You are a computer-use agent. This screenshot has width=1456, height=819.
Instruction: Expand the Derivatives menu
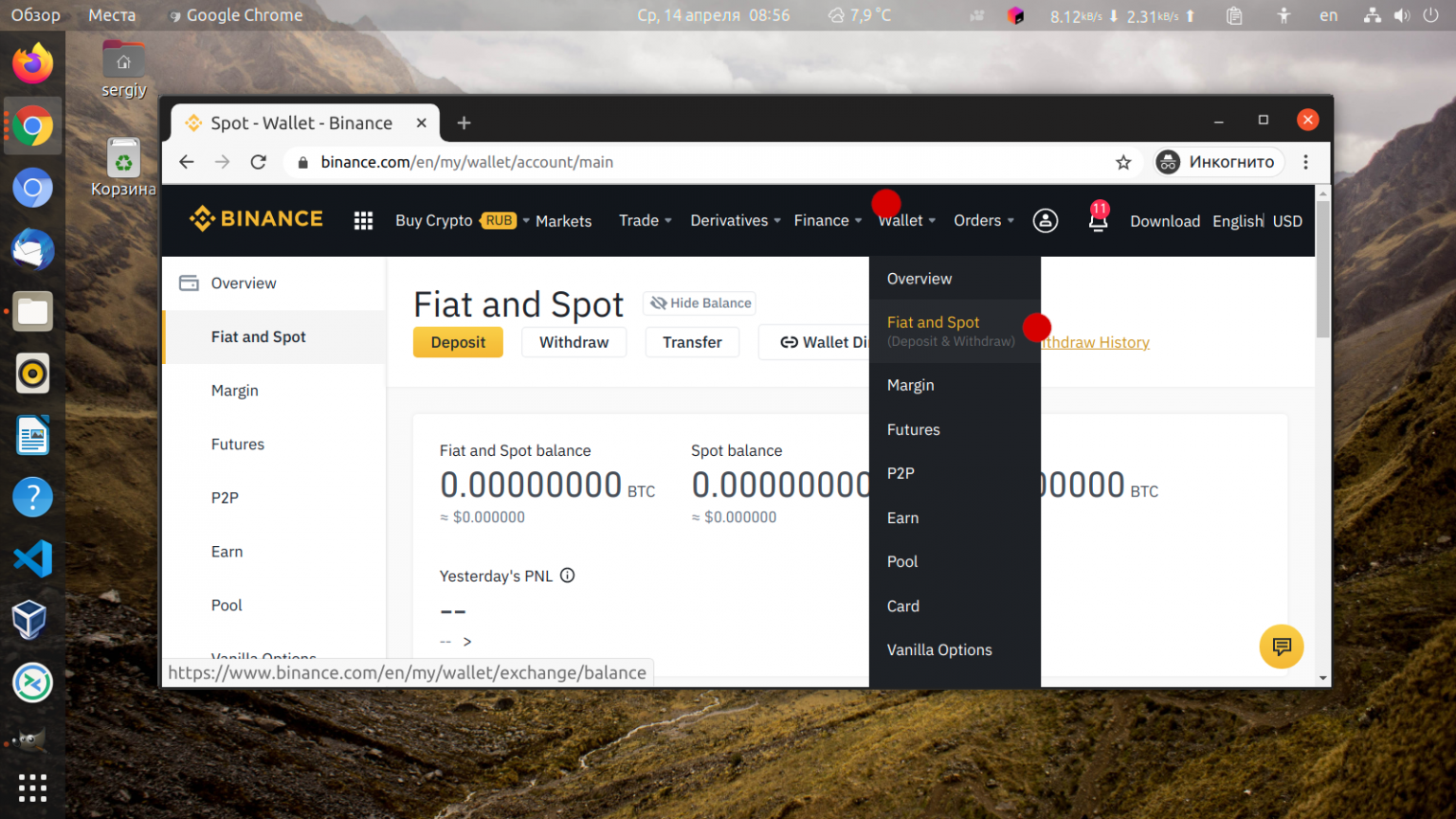pos(736,221)
